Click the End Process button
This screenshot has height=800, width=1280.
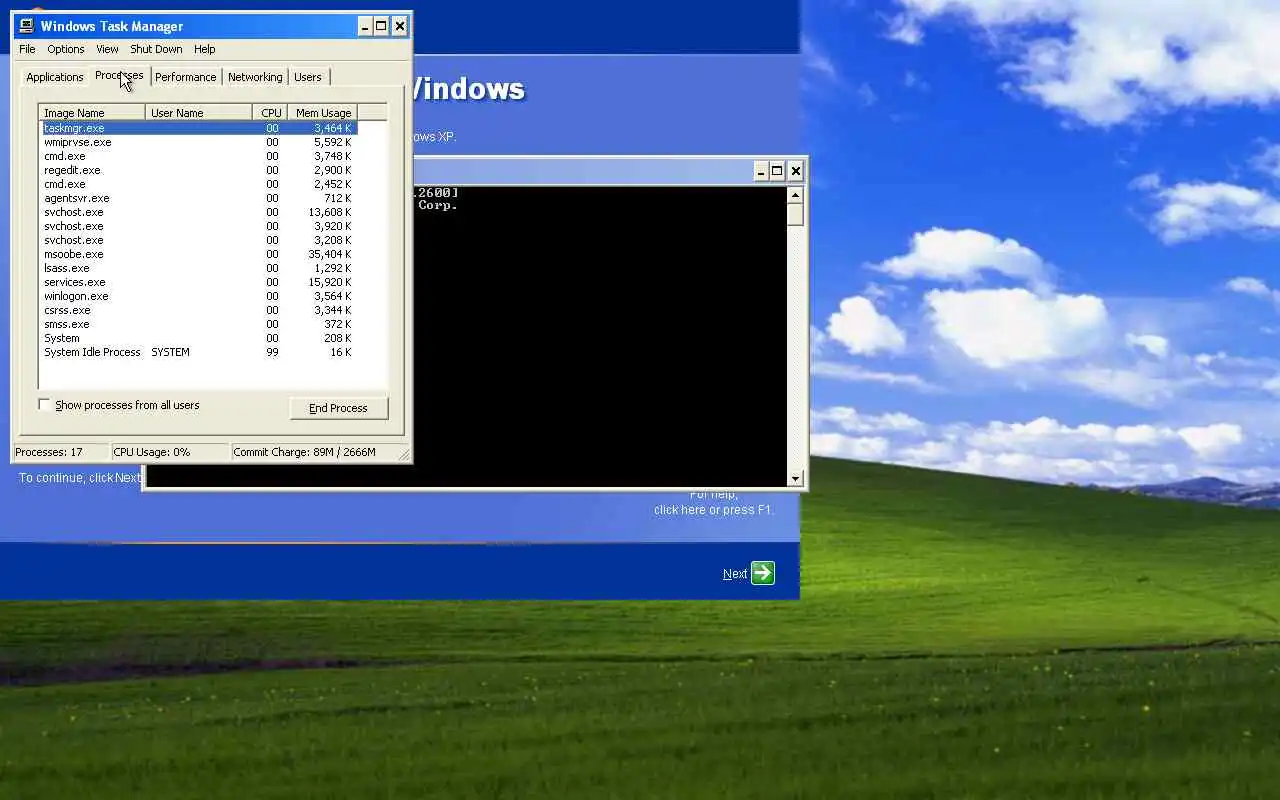point(338,408)
